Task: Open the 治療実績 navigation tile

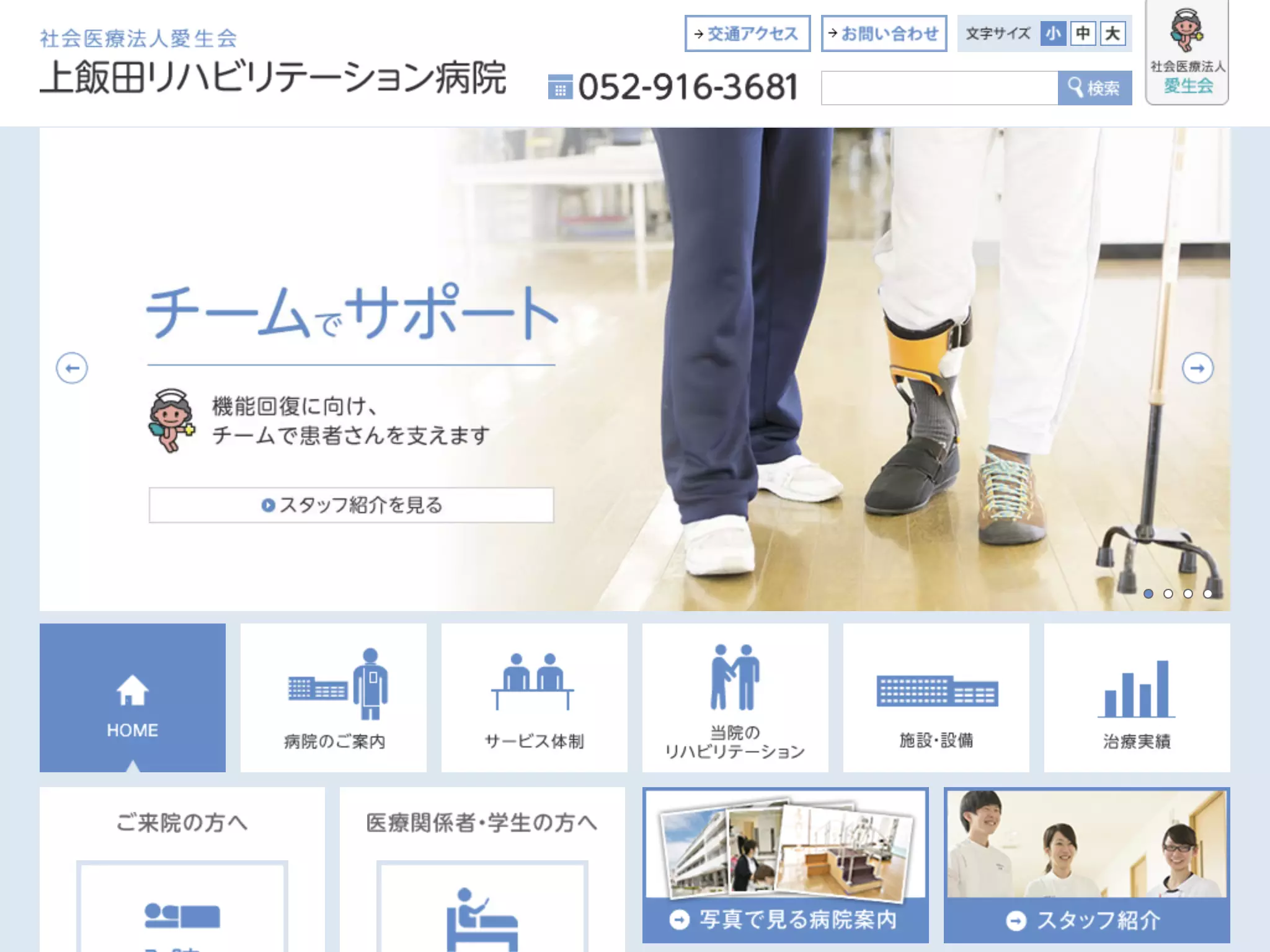Action: point(1137,698)
